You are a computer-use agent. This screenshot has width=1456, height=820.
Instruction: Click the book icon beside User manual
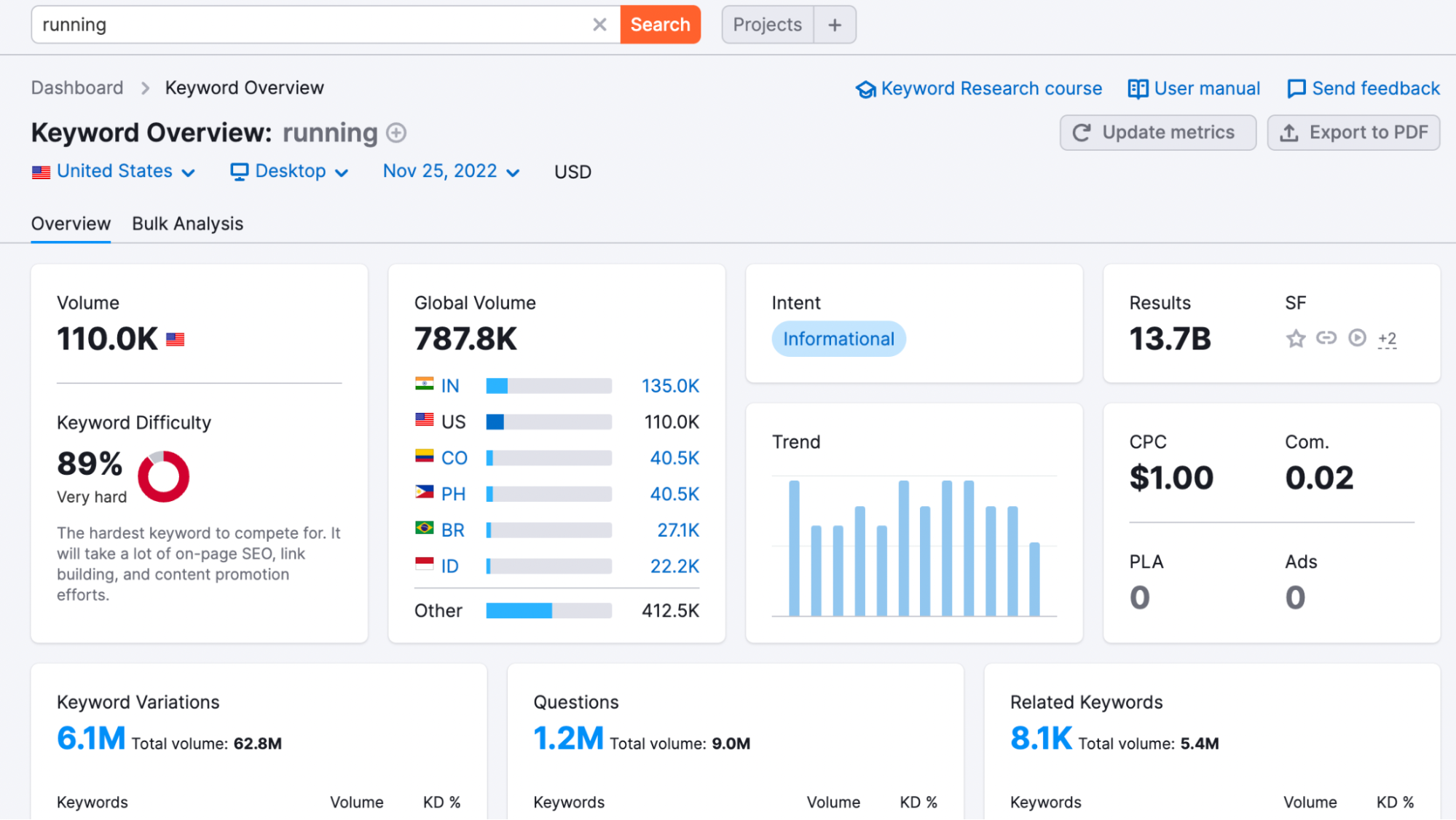(1138, 89)
